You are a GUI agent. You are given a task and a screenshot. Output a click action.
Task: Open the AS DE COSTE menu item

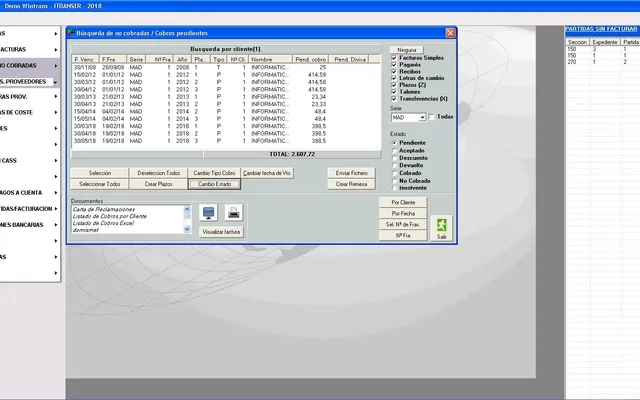click(29, 113)
